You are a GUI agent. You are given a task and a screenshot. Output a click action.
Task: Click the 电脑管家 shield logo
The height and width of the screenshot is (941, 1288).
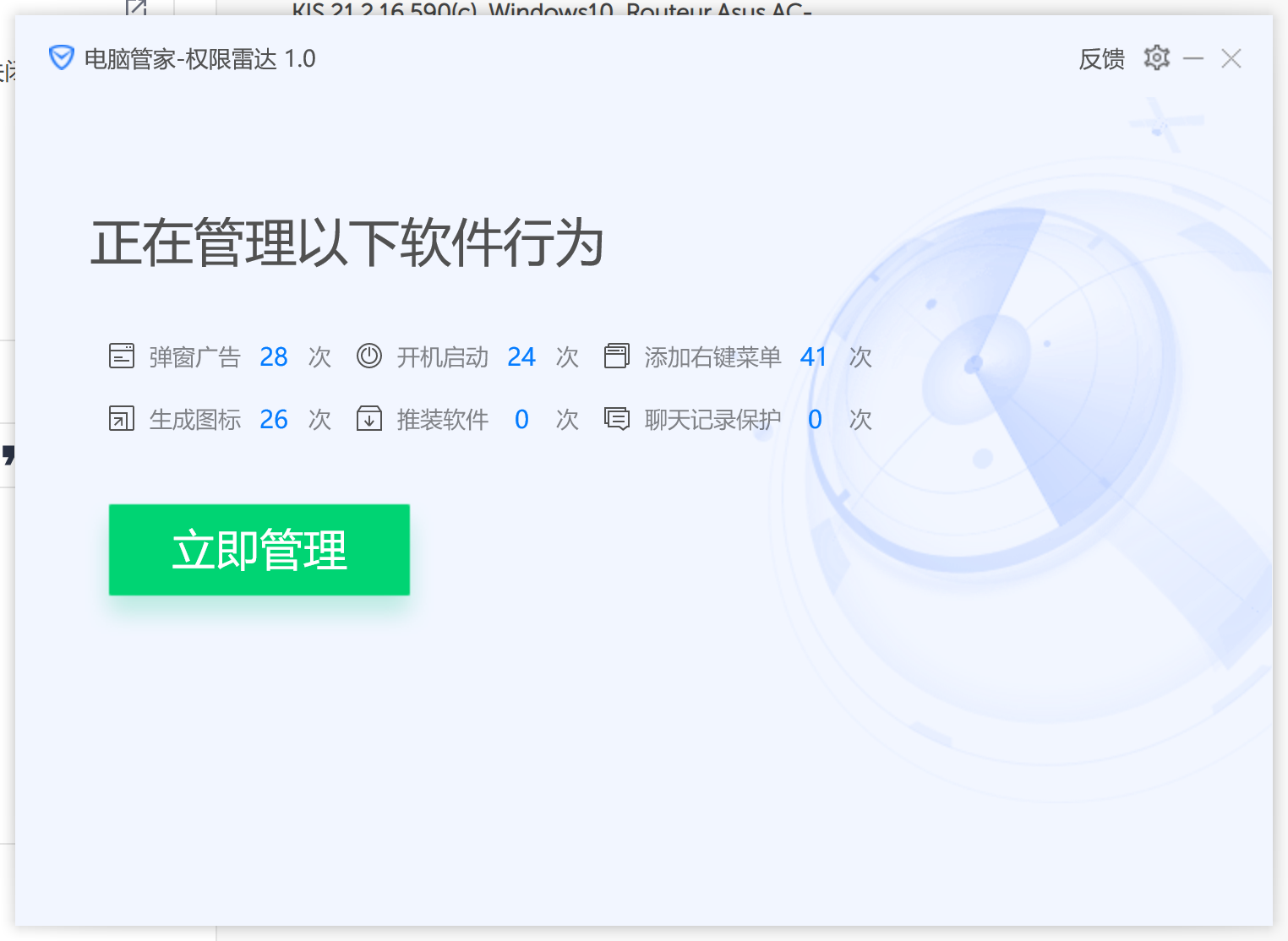click(62, 58)
